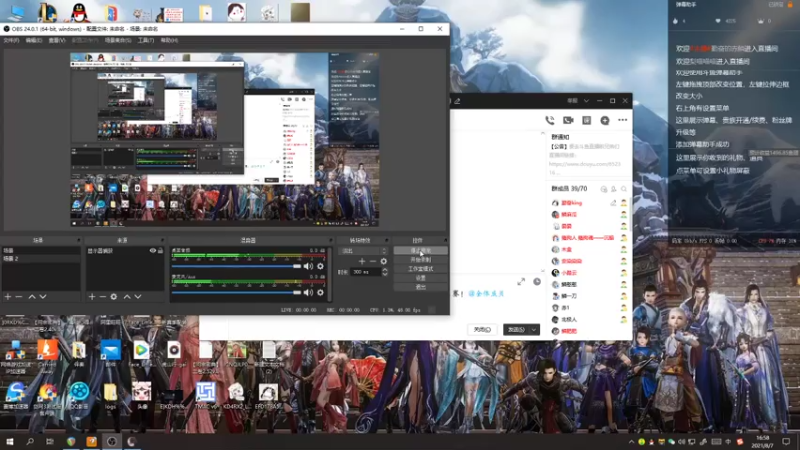Click Start Recording in OBS controls
Image resolution: width=800 pixels, height=450 pixels.
point(420,260)
